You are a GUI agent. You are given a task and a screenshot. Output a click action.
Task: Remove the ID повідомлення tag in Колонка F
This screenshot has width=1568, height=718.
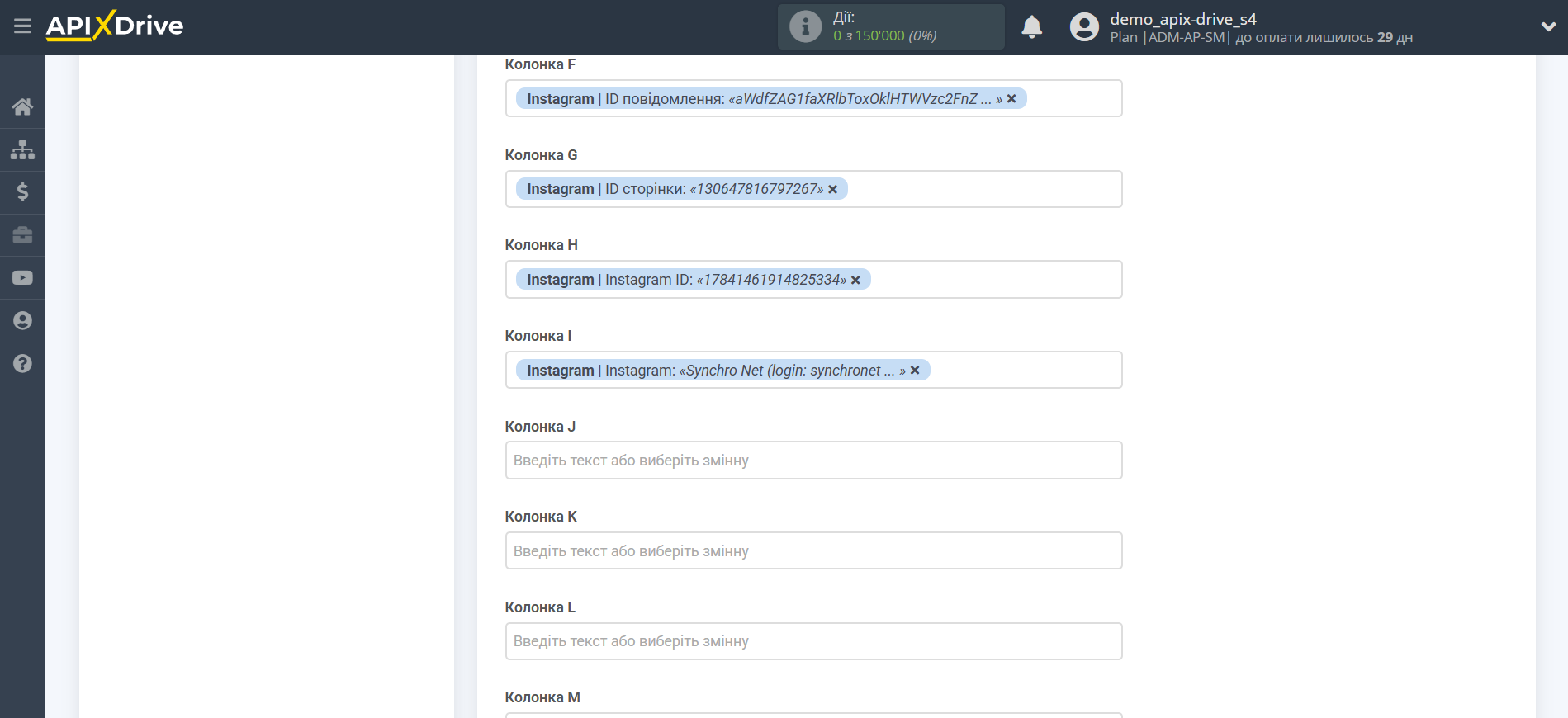pyautogui.click(x=1011, y=99)
